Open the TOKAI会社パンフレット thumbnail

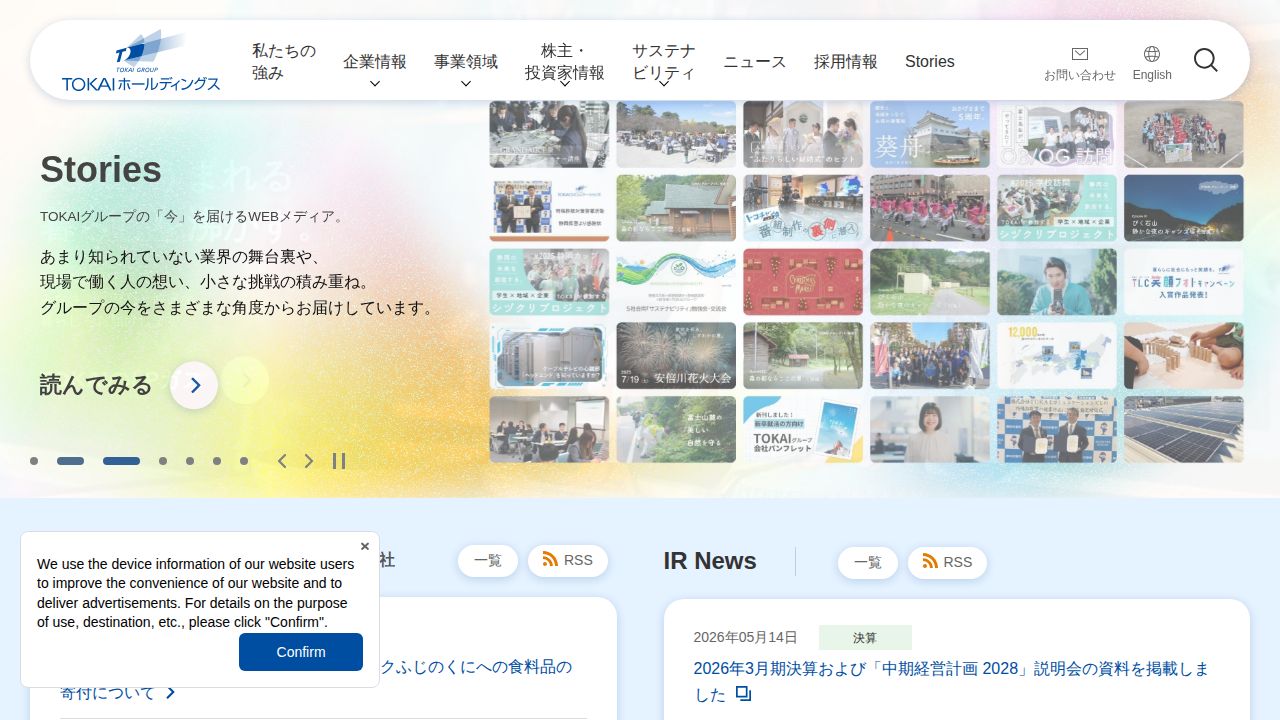tap(803, 430)
